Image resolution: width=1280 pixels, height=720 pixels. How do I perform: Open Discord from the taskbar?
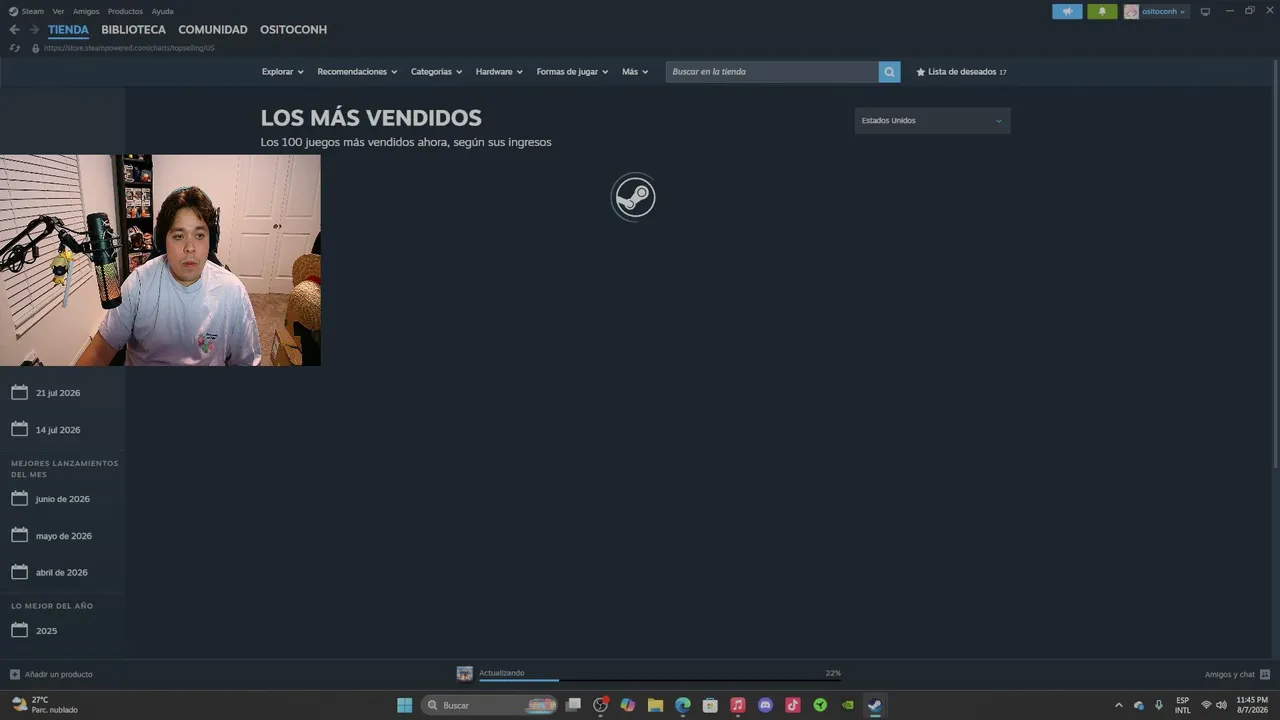click(x=765, y=705)
